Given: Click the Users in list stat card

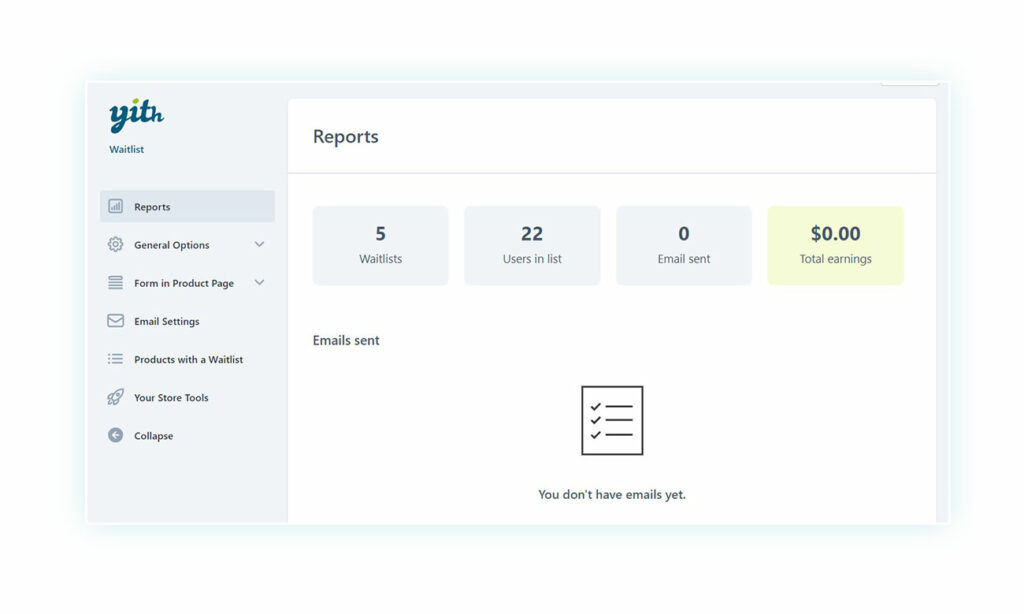Looking at the screenshot, I should coord(532,244).
